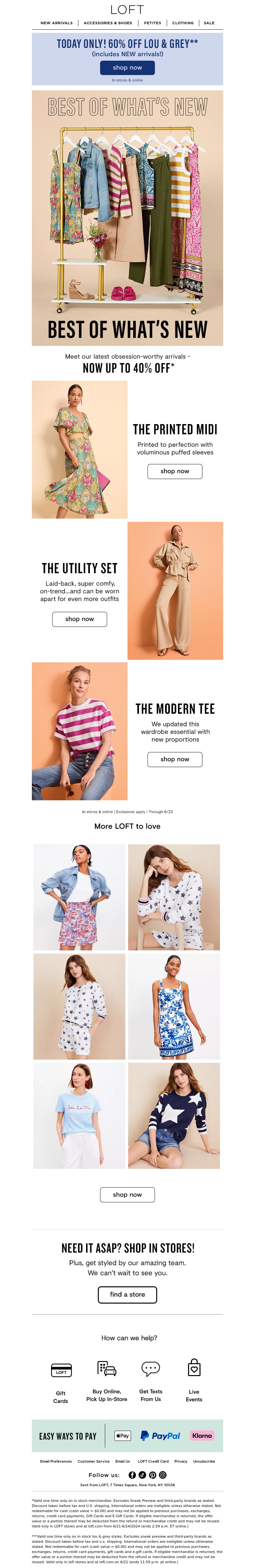Go to Accessories & Shoes menu
Viewport: 255px width, 1568px height.
[x=108, y=23]
